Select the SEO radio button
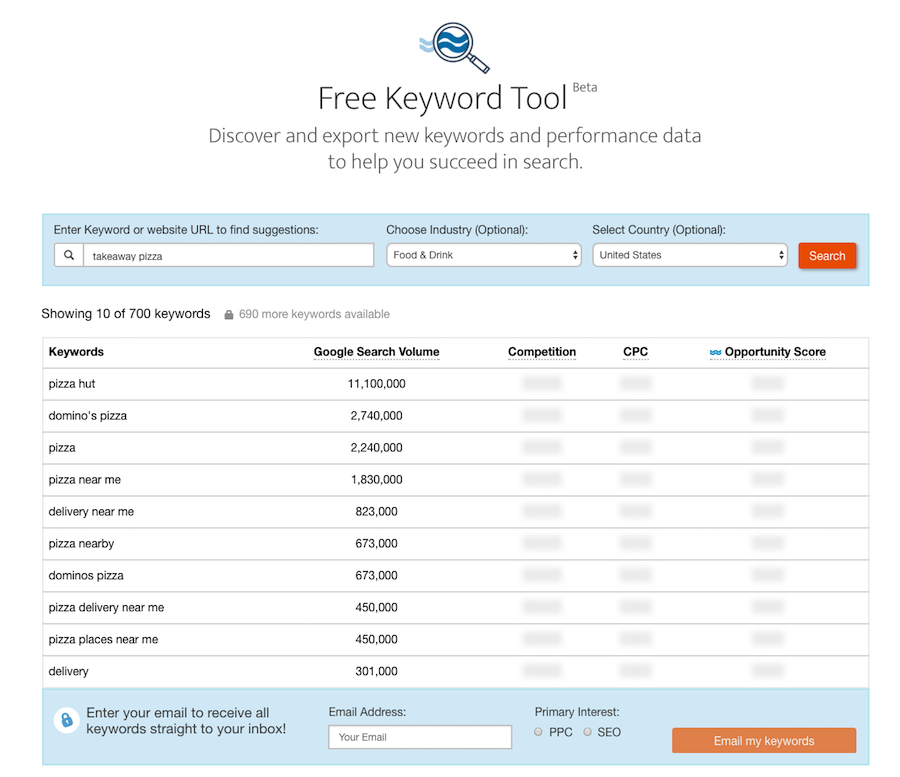 588,732
